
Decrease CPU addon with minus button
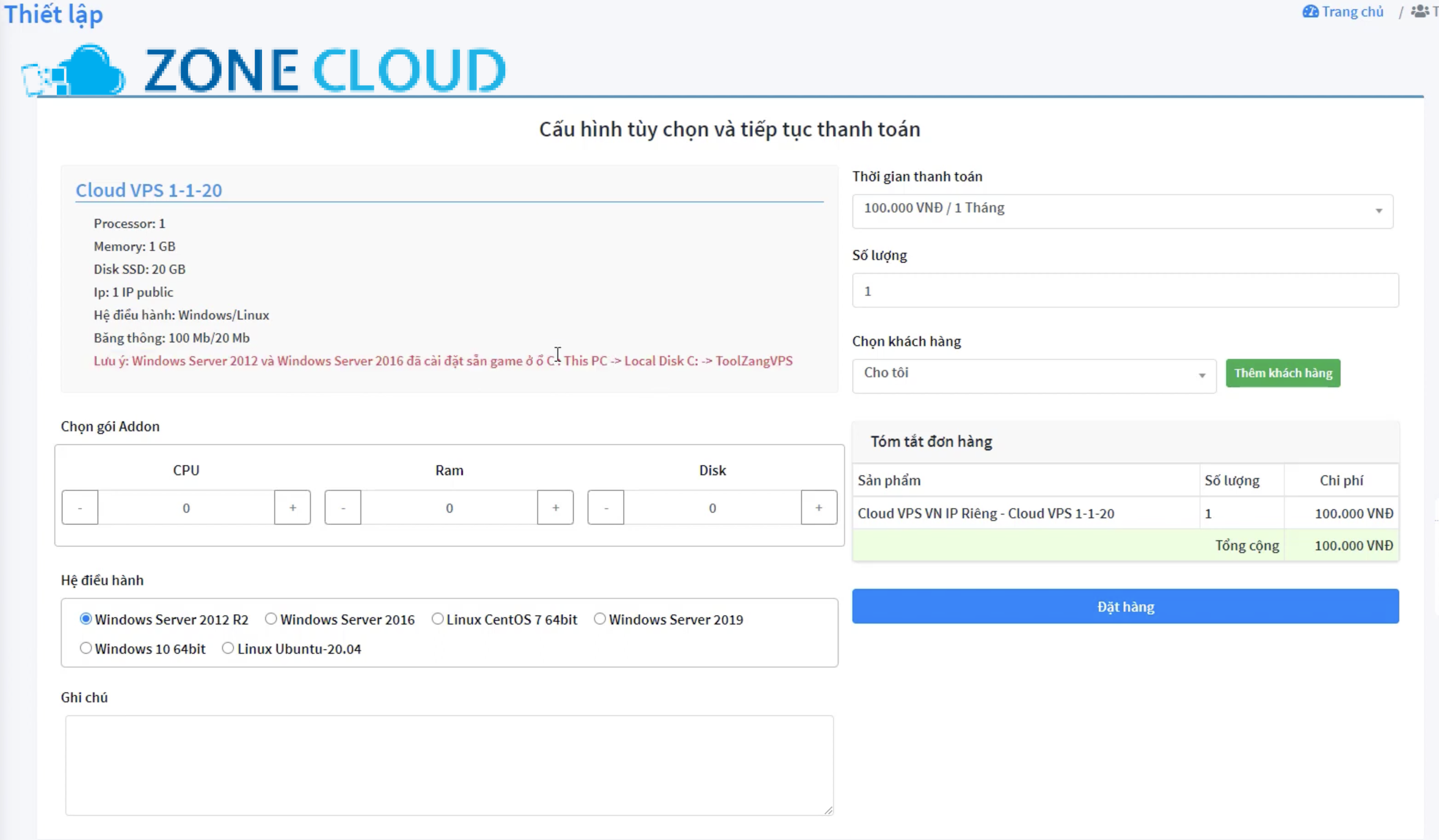80,507
